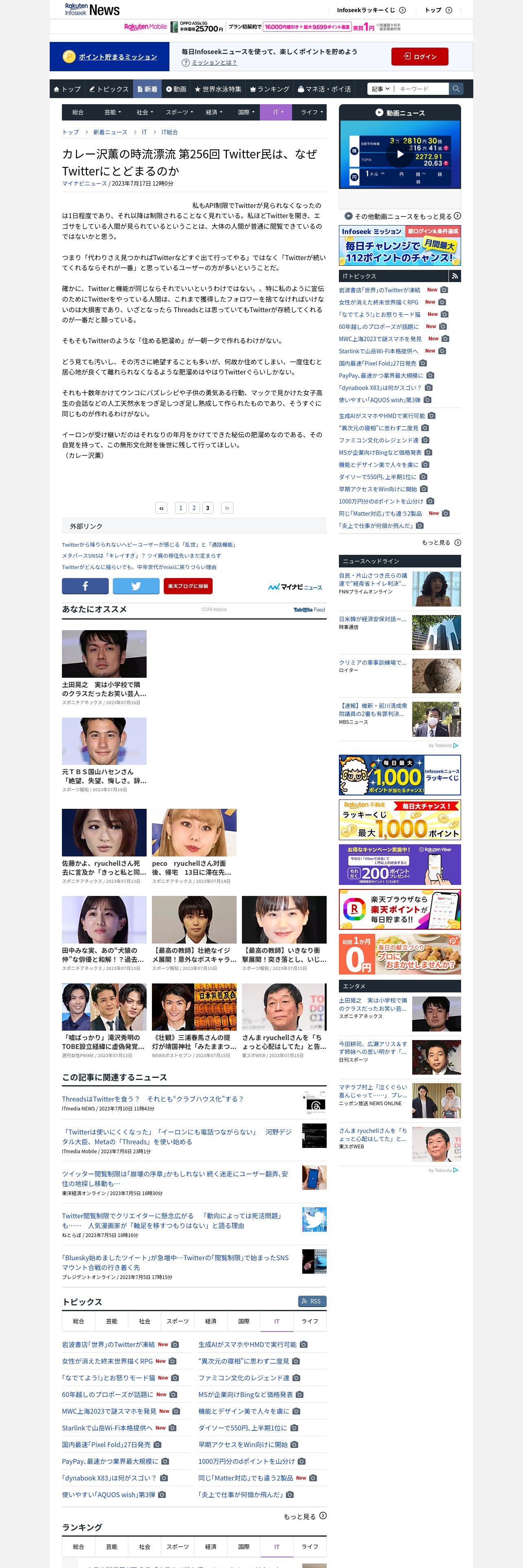Screen dimensions: 523x1568
Task: Open マネ活・ポイ活 in navigation bar
Action: coord(324,89)
